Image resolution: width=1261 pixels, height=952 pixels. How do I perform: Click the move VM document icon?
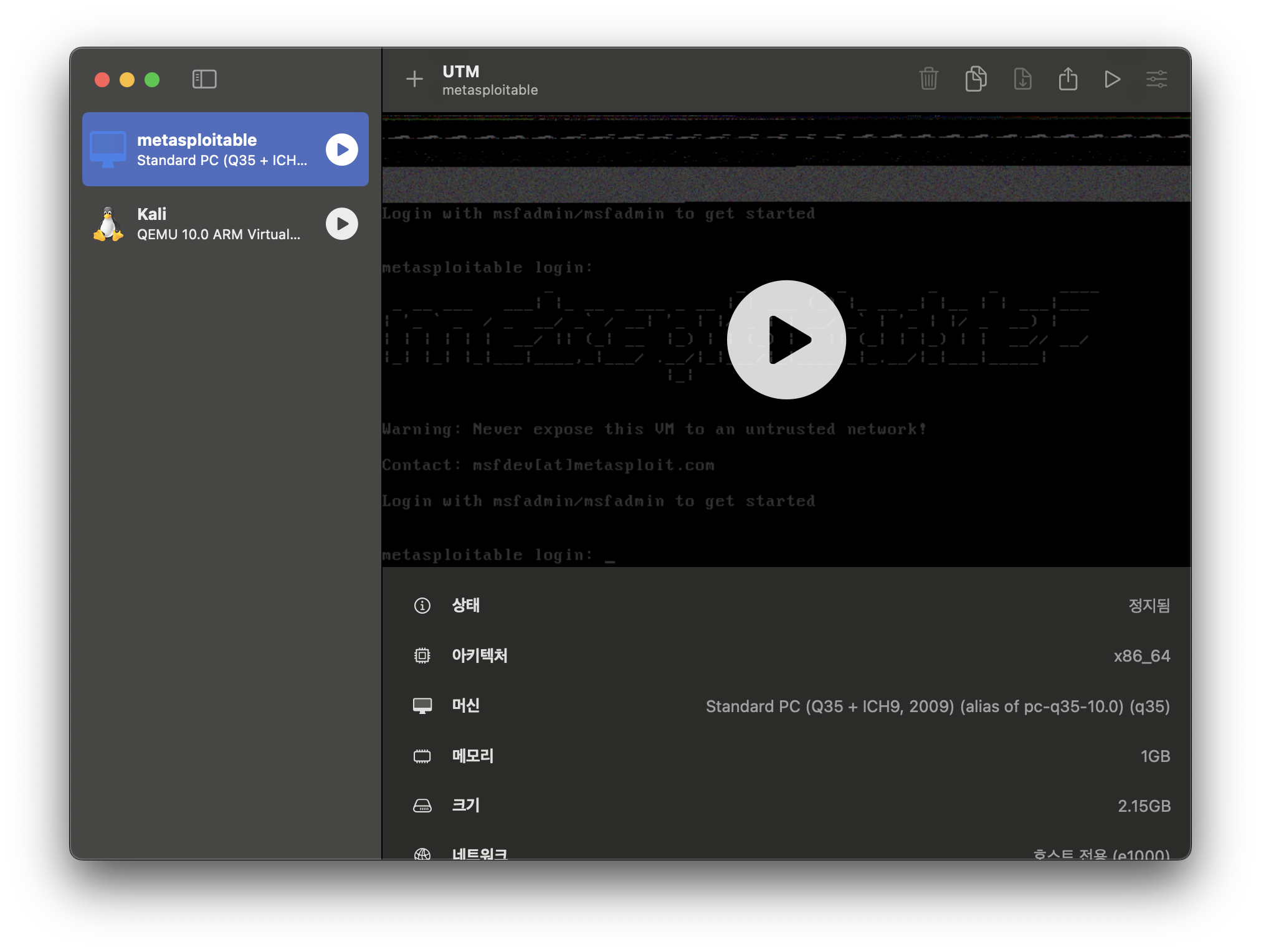[x=1022, y=79]
